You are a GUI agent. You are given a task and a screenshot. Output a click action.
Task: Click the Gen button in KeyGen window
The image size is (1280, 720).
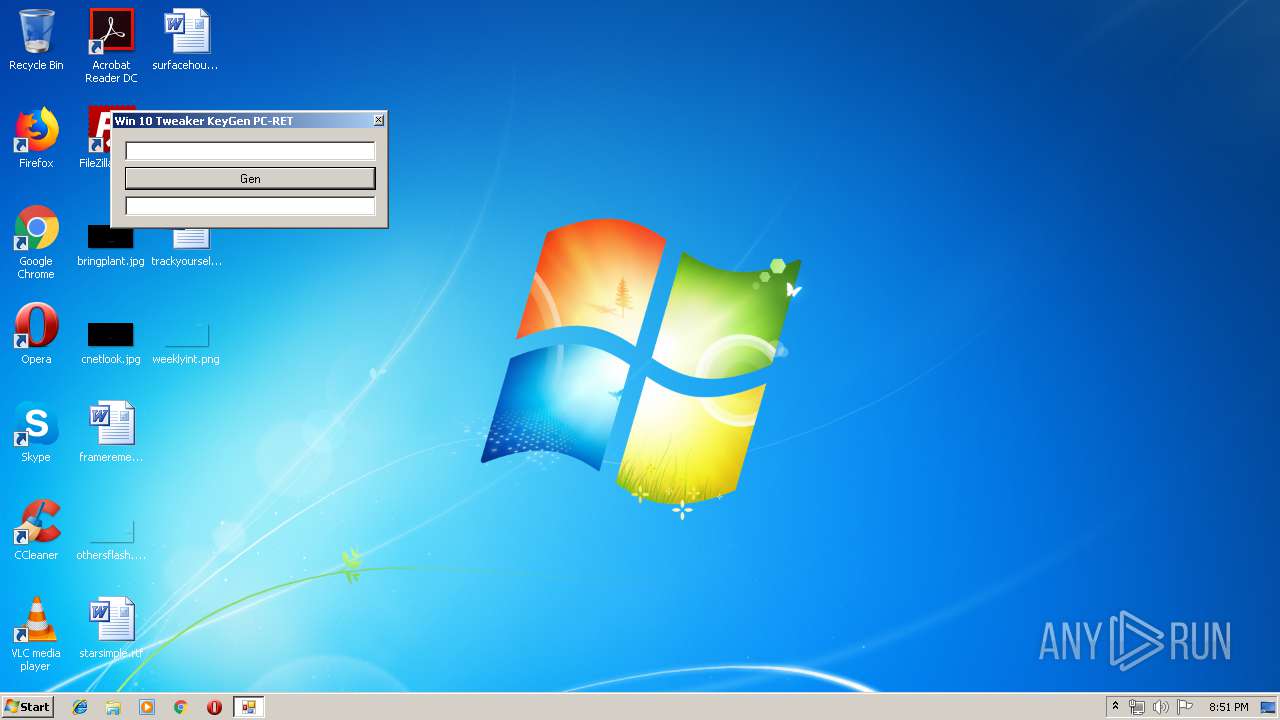click(x=250, y=178)
